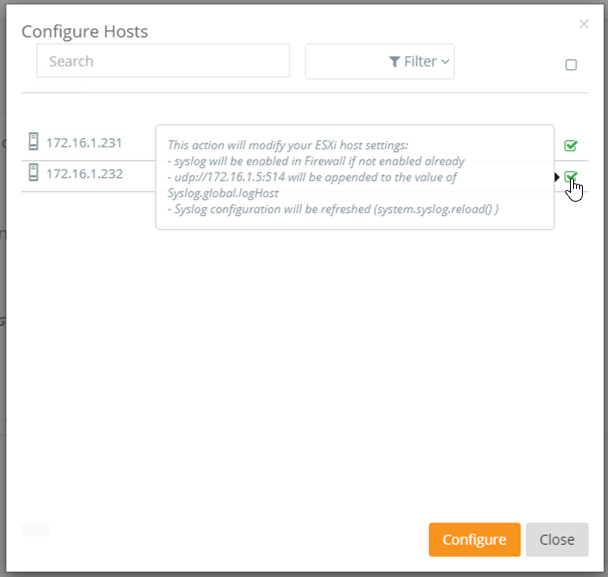This screenshot has height=577, width=608.
Task: Select the 172.16.1.232 host row
Action: point(85,173)
